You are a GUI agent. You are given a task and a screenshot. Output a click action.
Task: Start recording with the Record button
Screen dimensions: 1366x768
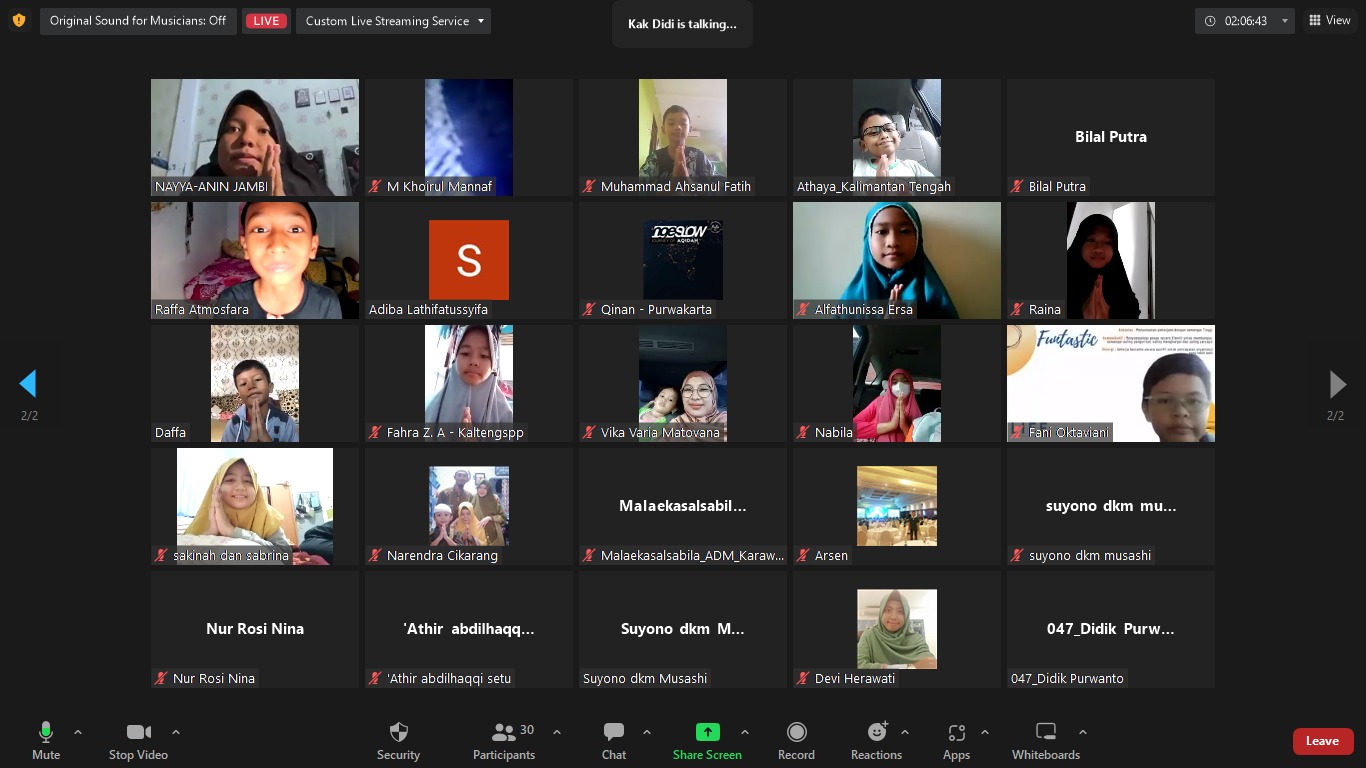tap(796, 732)
